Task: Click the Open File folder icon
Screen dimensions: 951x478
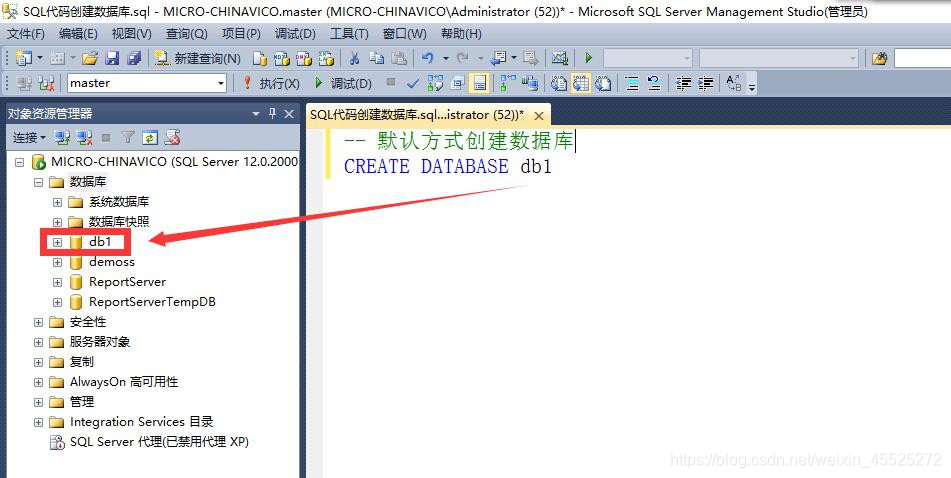Action: pos(90,58)
